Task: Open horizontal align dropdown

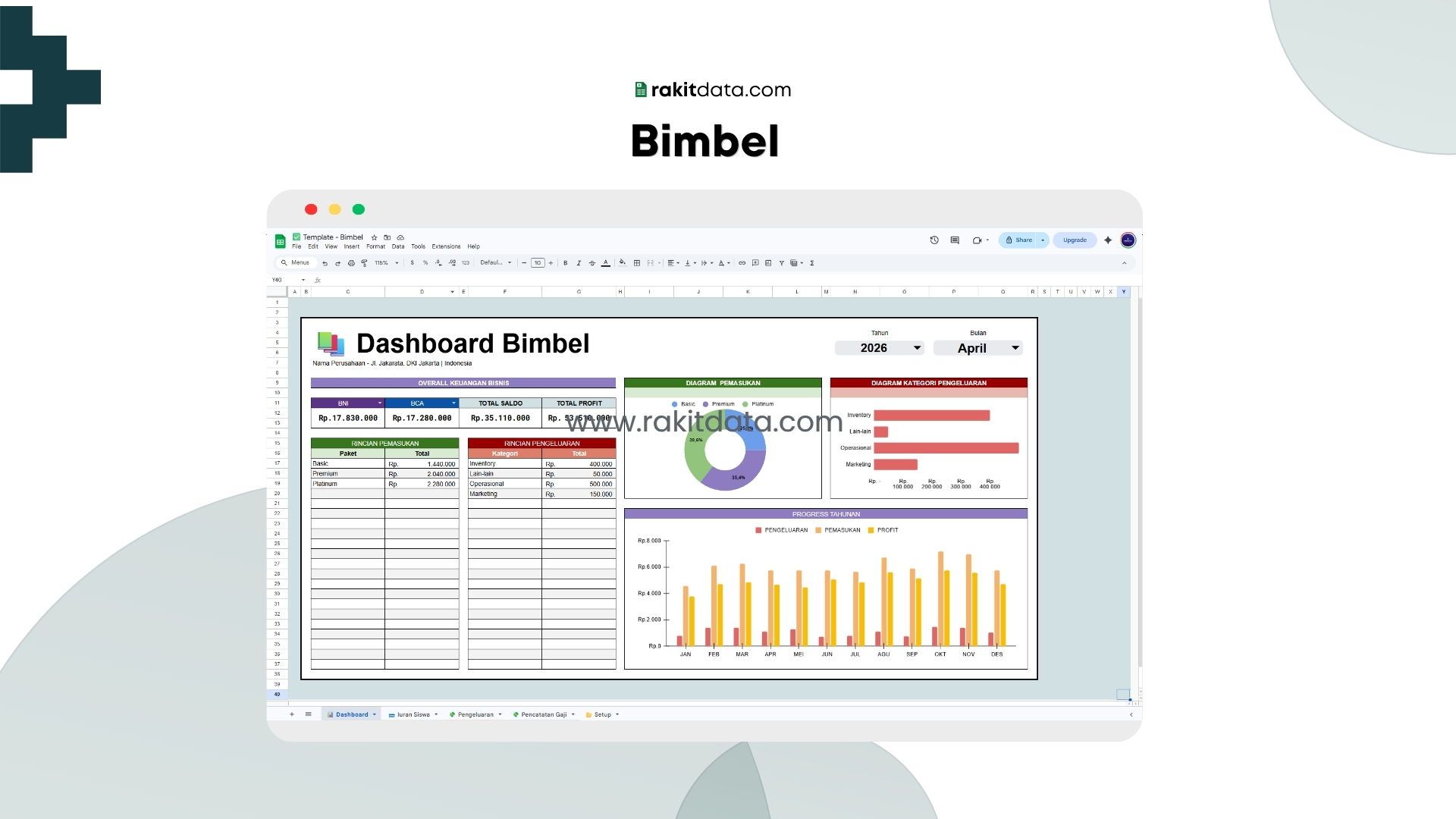Action: [x=673, y=262]
